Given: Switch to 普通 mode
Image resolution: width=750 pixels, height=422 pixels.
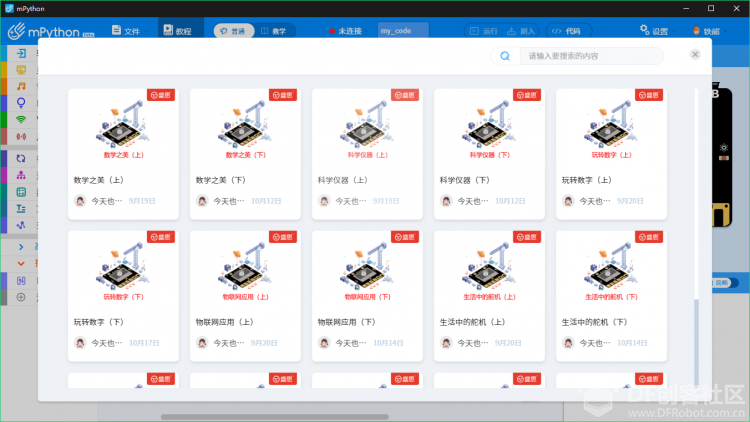Looking at the screenshot, I should 233,31.
